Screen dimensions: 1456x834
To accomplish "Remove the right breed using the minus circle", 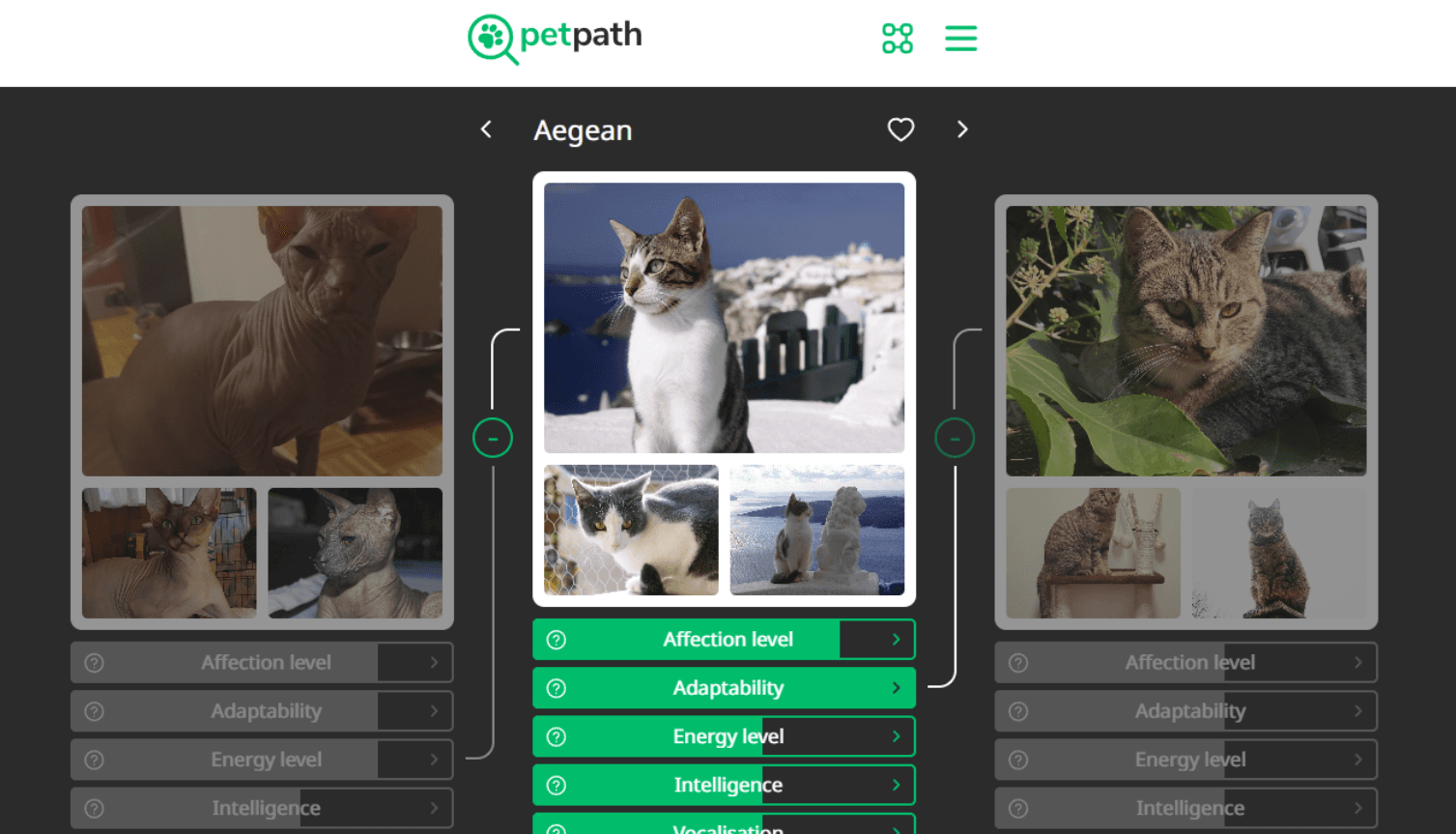I will (955, 437).
